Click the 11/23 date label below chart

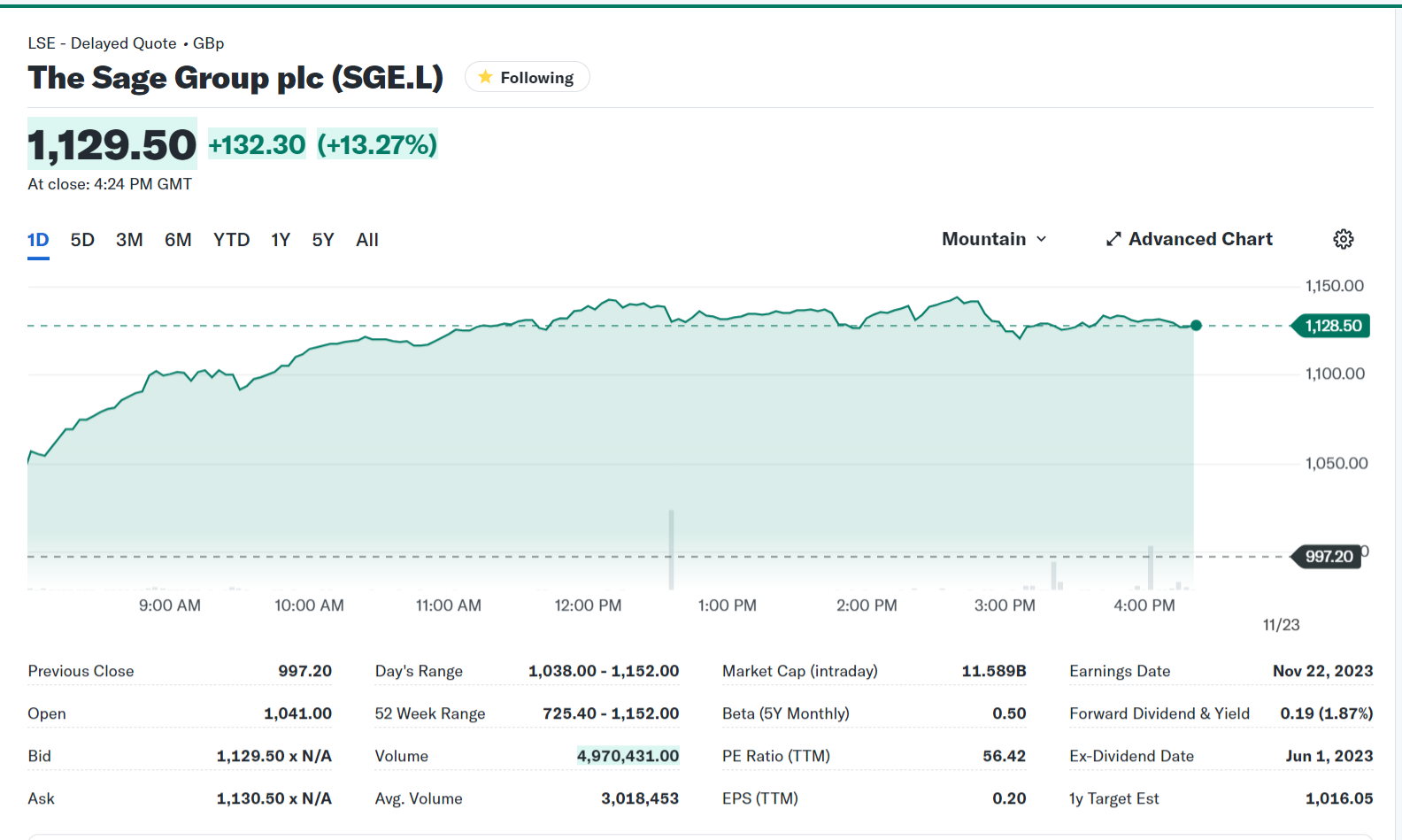(1281, 625)
